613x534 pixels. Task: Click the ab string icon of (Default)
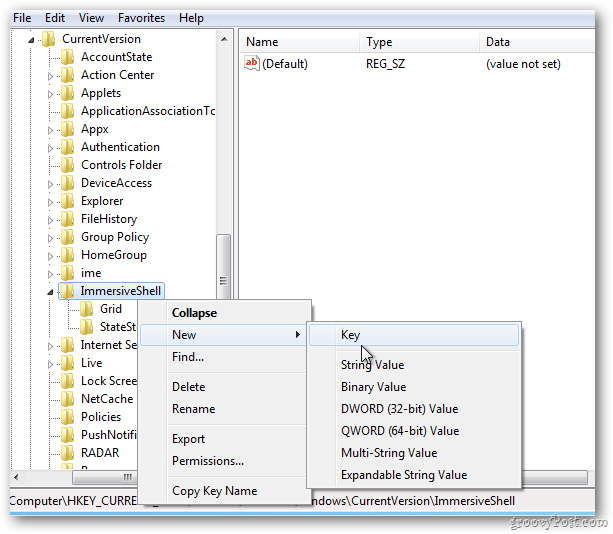(x=252, y=63)
